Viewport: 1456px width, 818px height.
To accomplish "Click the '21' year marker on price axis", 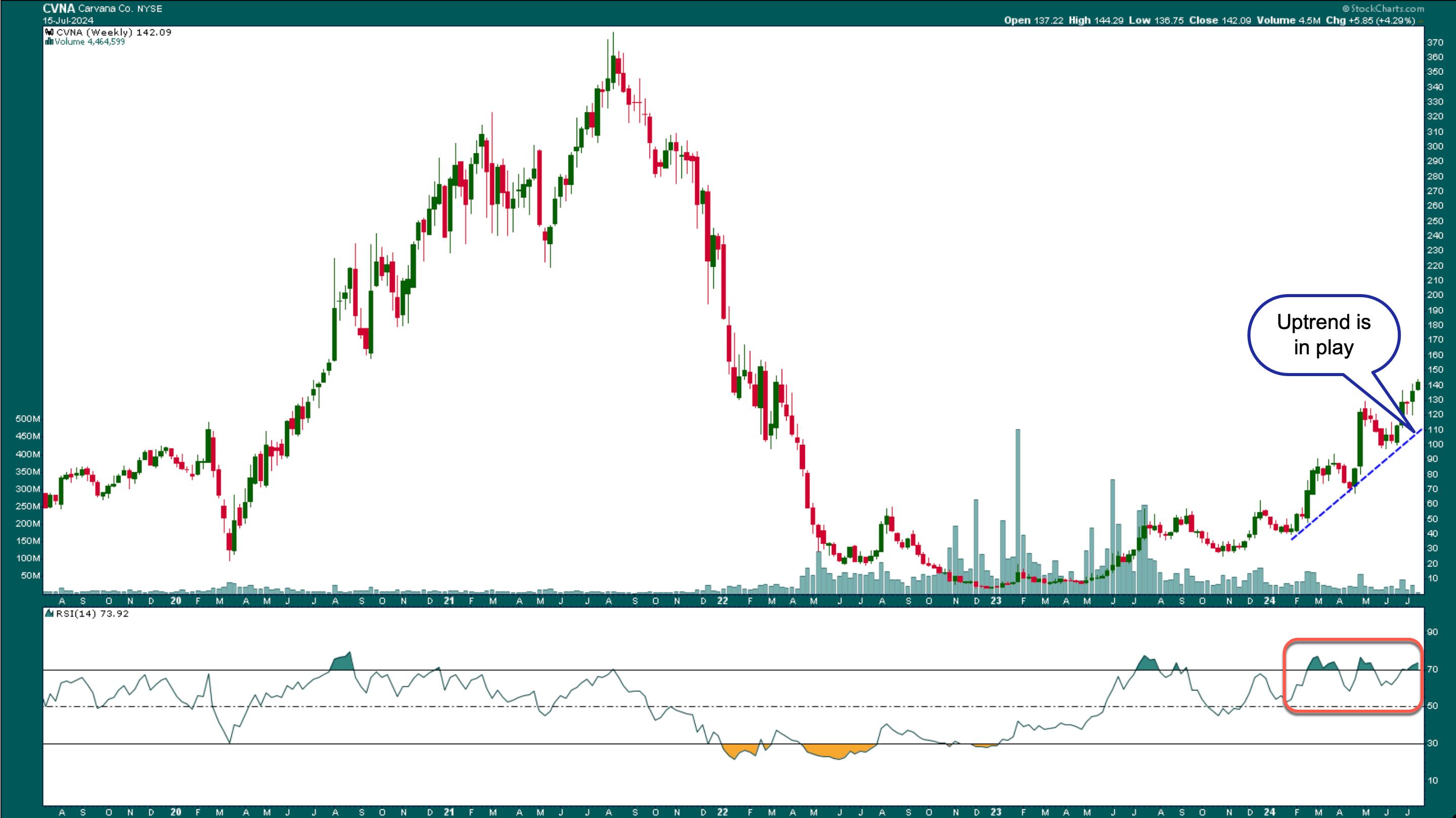I will 449,601.
